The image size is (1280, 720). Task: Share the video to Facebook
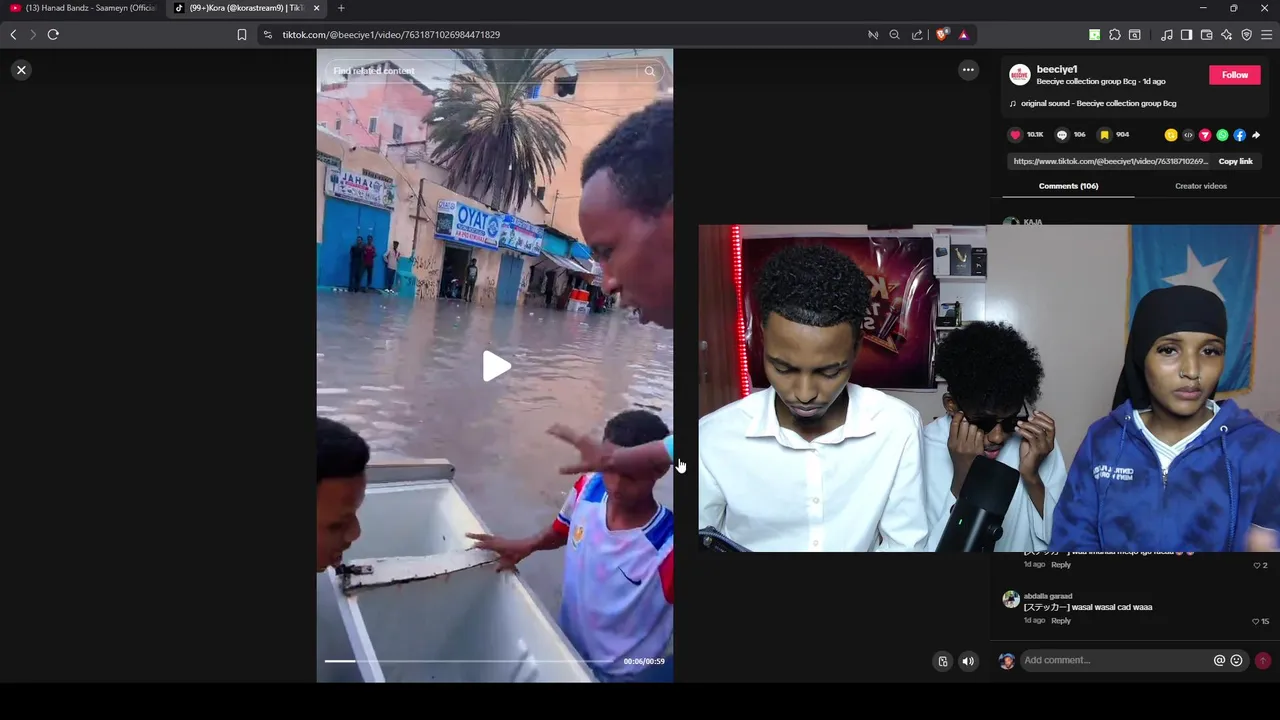click(x=1239, y=135)
